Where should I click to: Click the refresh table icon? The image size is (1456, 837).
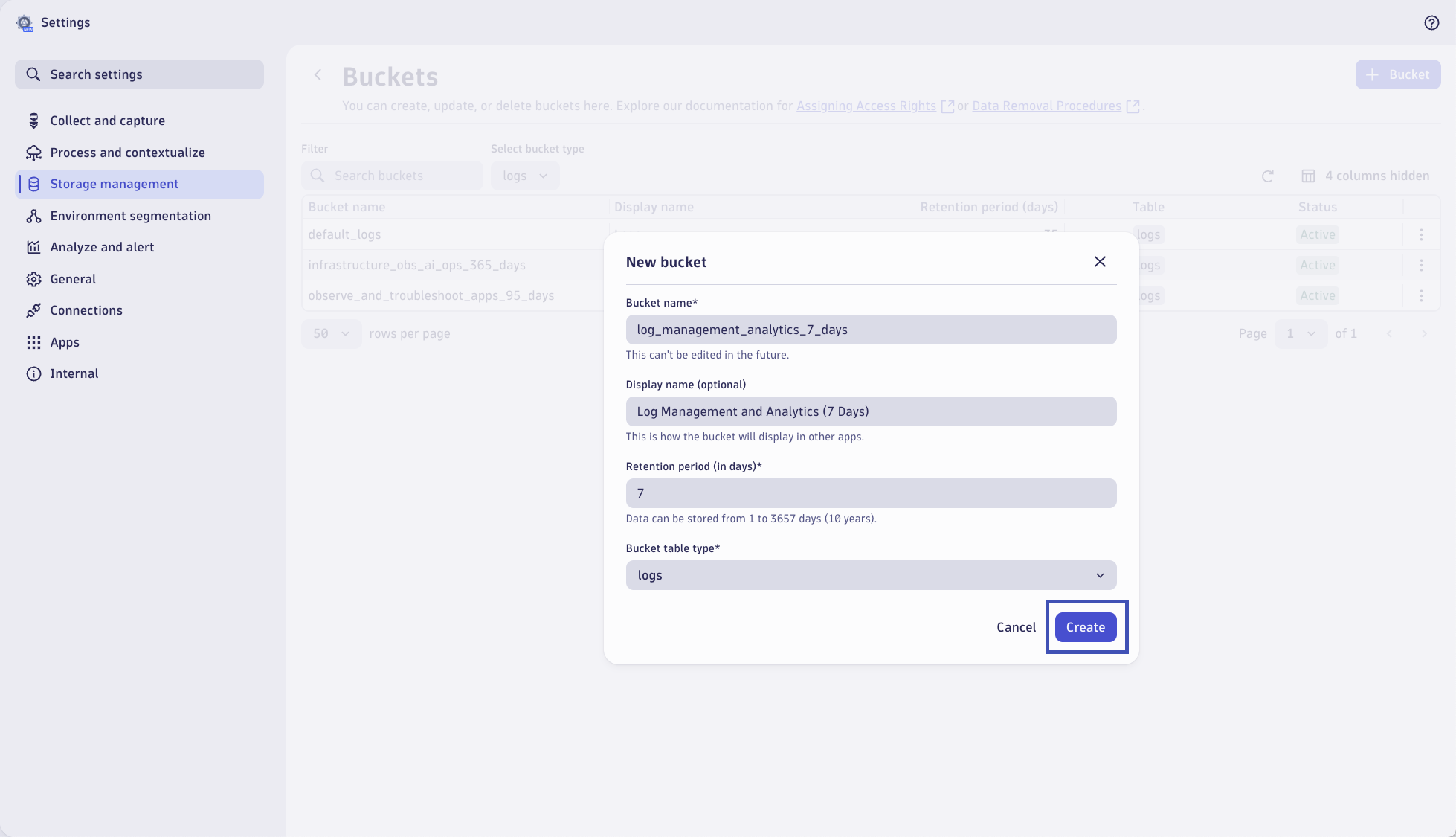point(1268,176)
